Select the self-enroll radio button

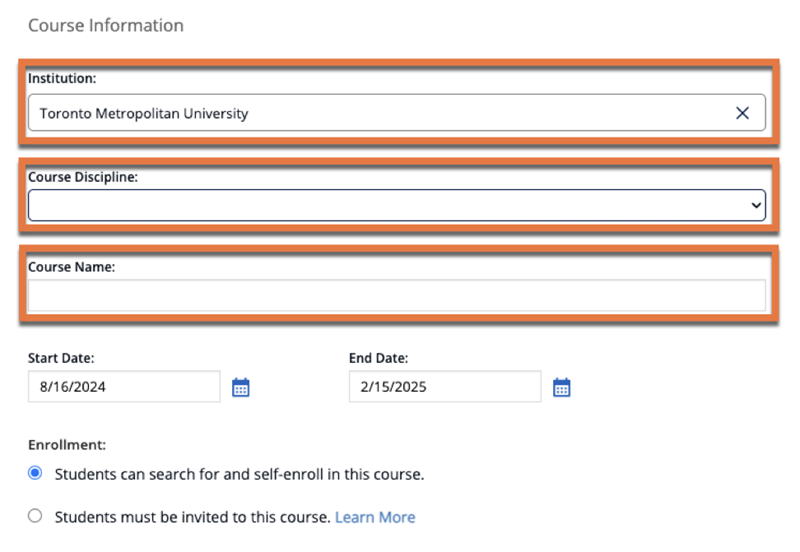[36, 473]
